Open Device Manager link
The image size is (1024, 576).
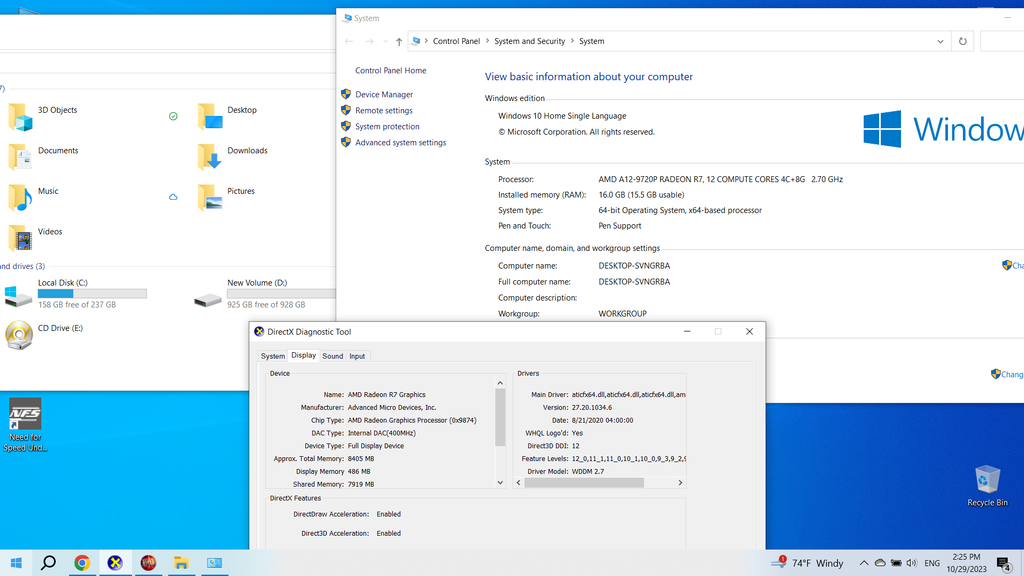point(384,95)
